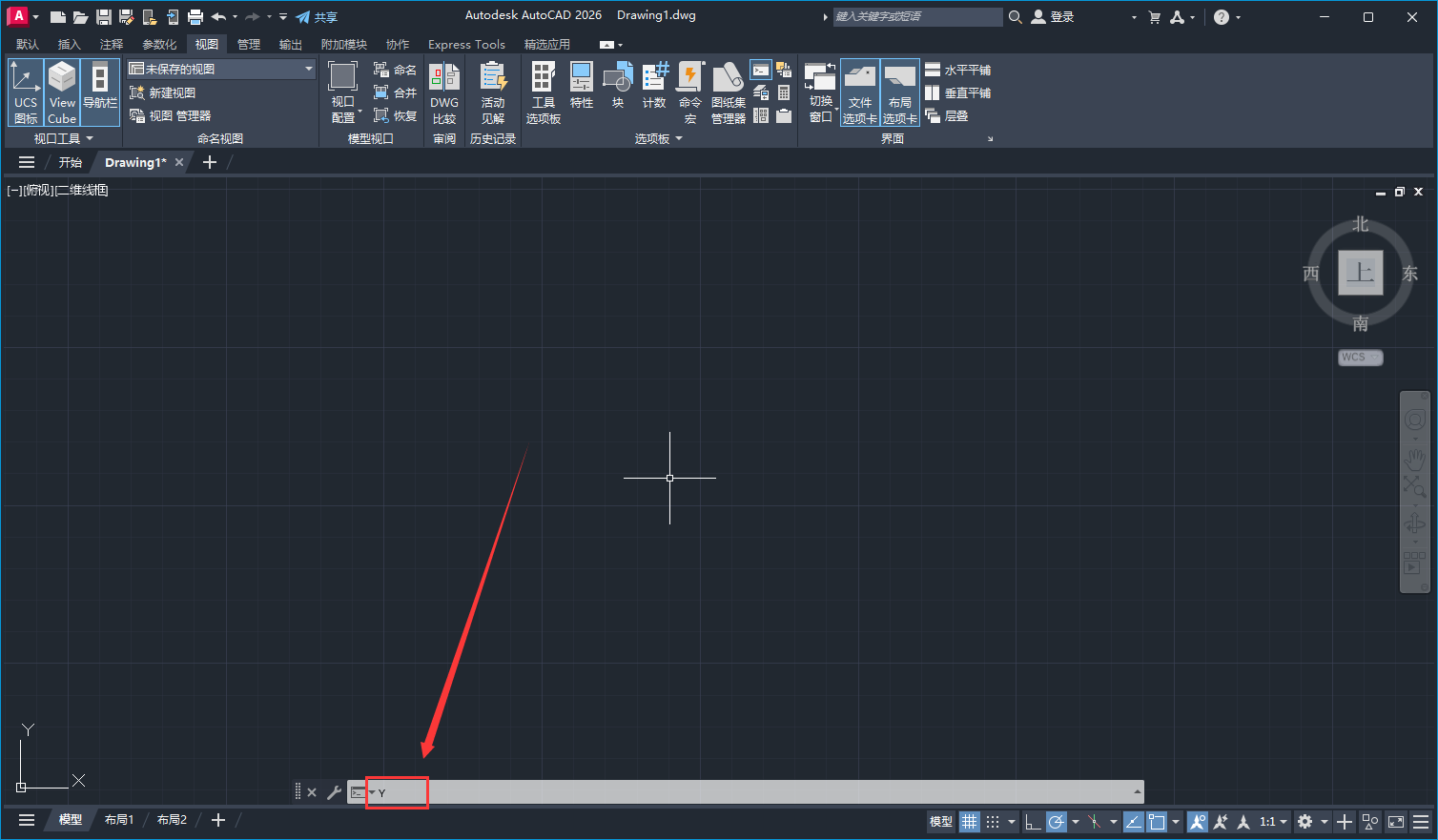The width and height of the screenshot is (1438, 840).
Task: Click the status bar customization menu icon
Action: [1421, 821]
